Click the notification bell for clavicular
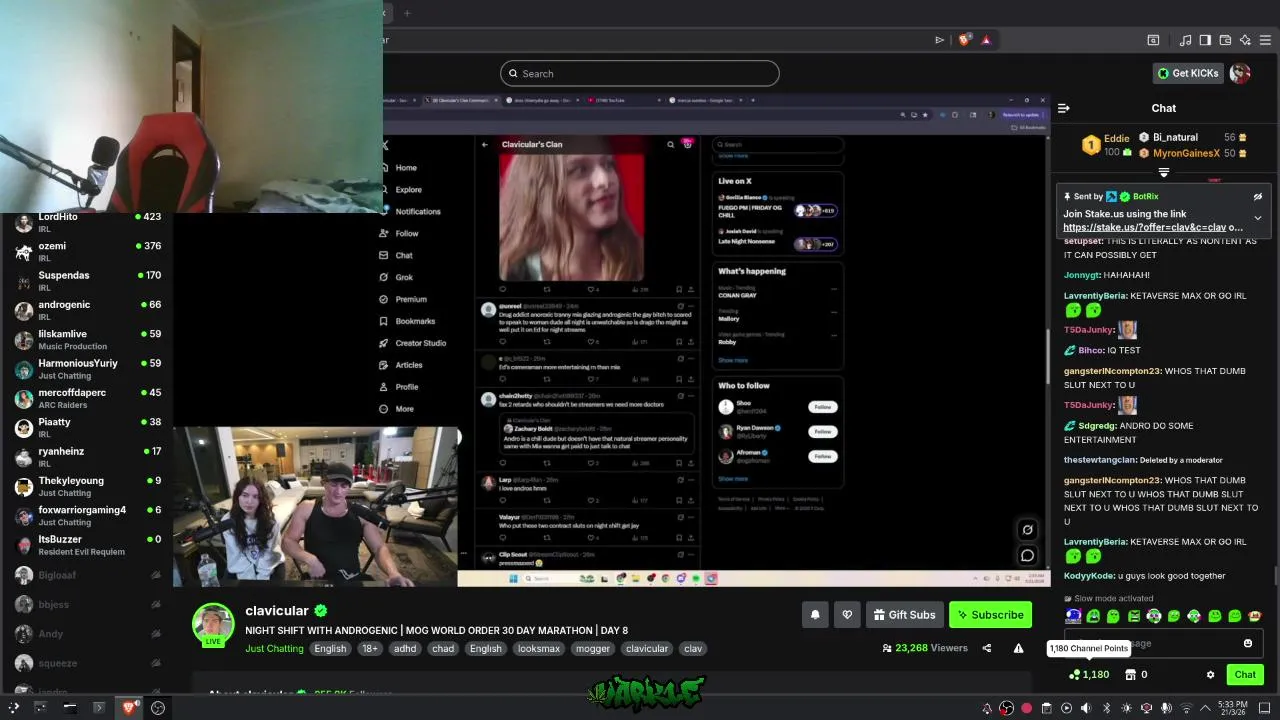Image resolution: width=1280 pixels, height=720 pixels. 815,615
